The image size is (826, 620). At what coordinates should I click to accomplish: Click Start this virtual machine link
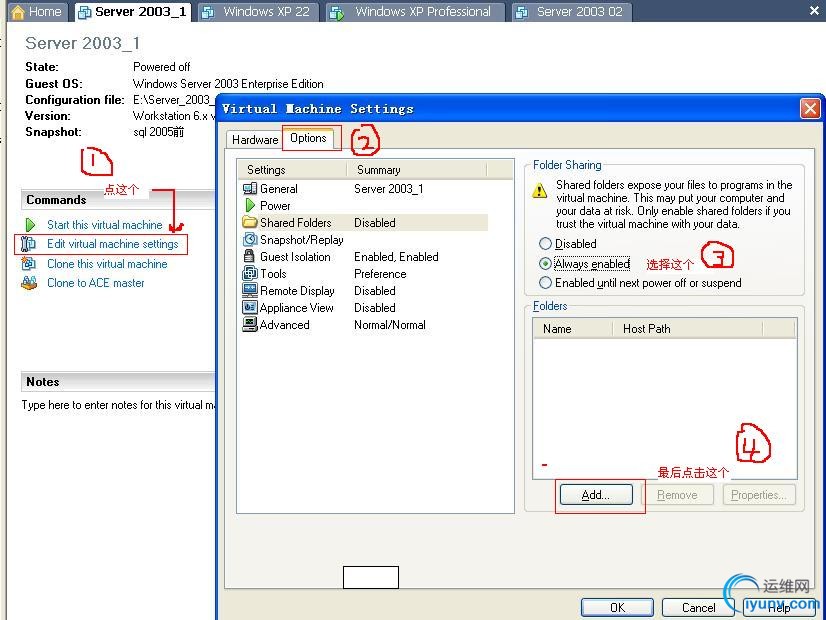coord(105,225)
